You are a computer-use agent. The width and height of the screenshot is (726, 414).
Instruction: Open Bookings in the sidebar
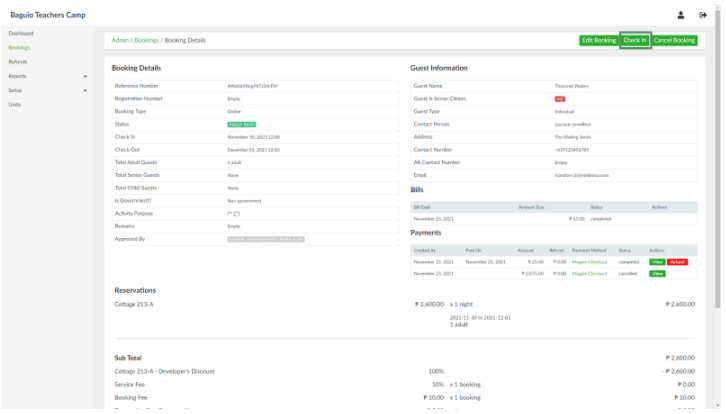[x=19, y=48]
